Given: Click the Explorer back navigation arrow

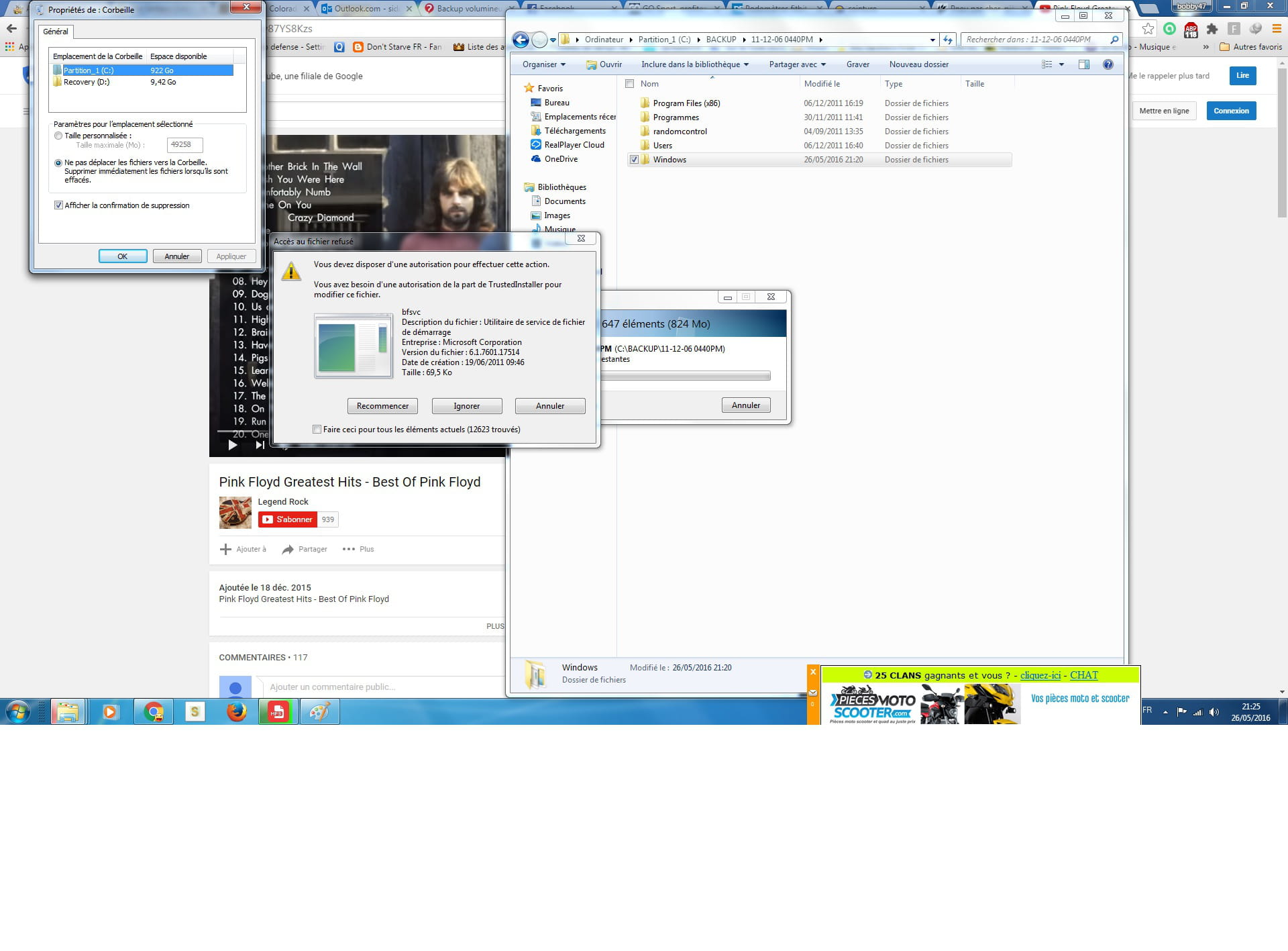Looking at the screenshot, I should click(x=520, y=40).
